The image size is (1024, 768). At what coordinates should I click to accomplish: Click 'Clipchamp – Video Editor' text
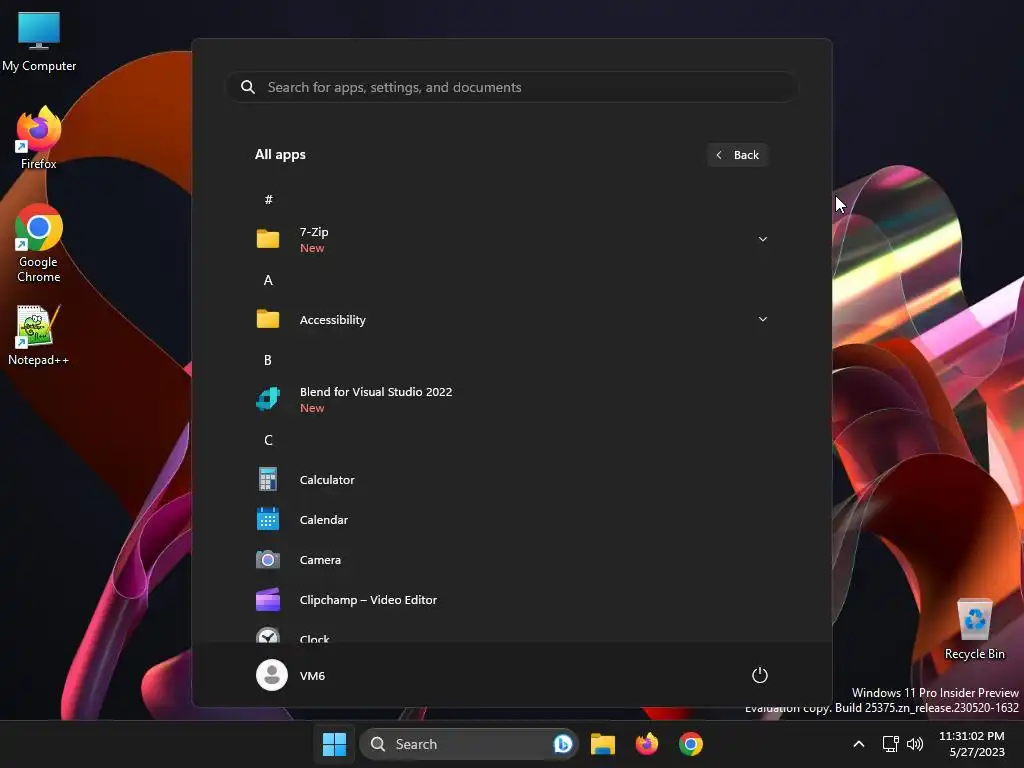[368, 600]
